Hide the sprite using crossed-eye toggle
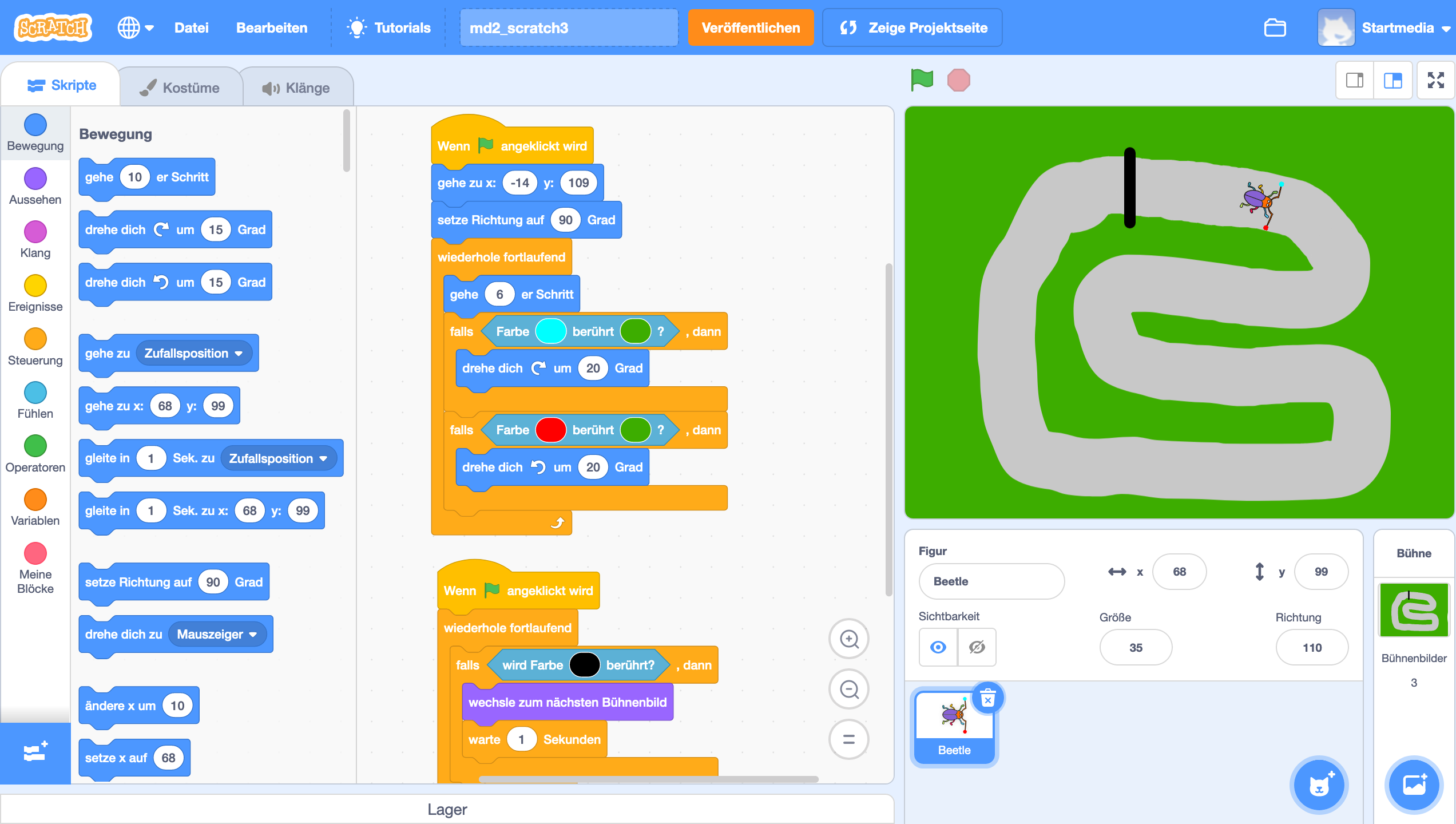This screenshot has height=824, width=1456. pos(977,647)
